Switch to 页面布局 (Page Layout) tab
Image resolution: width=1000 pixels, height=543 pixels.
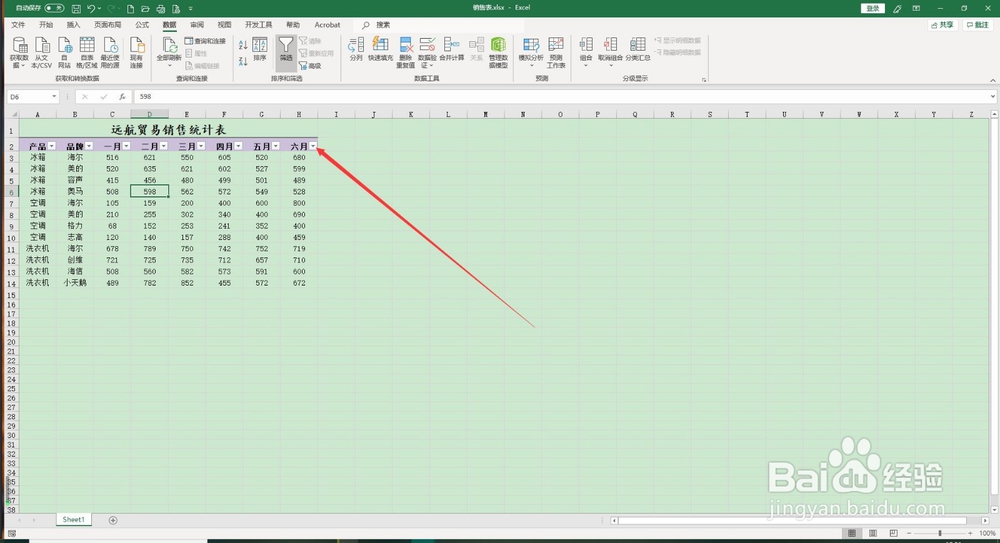[x=108, y=25]
